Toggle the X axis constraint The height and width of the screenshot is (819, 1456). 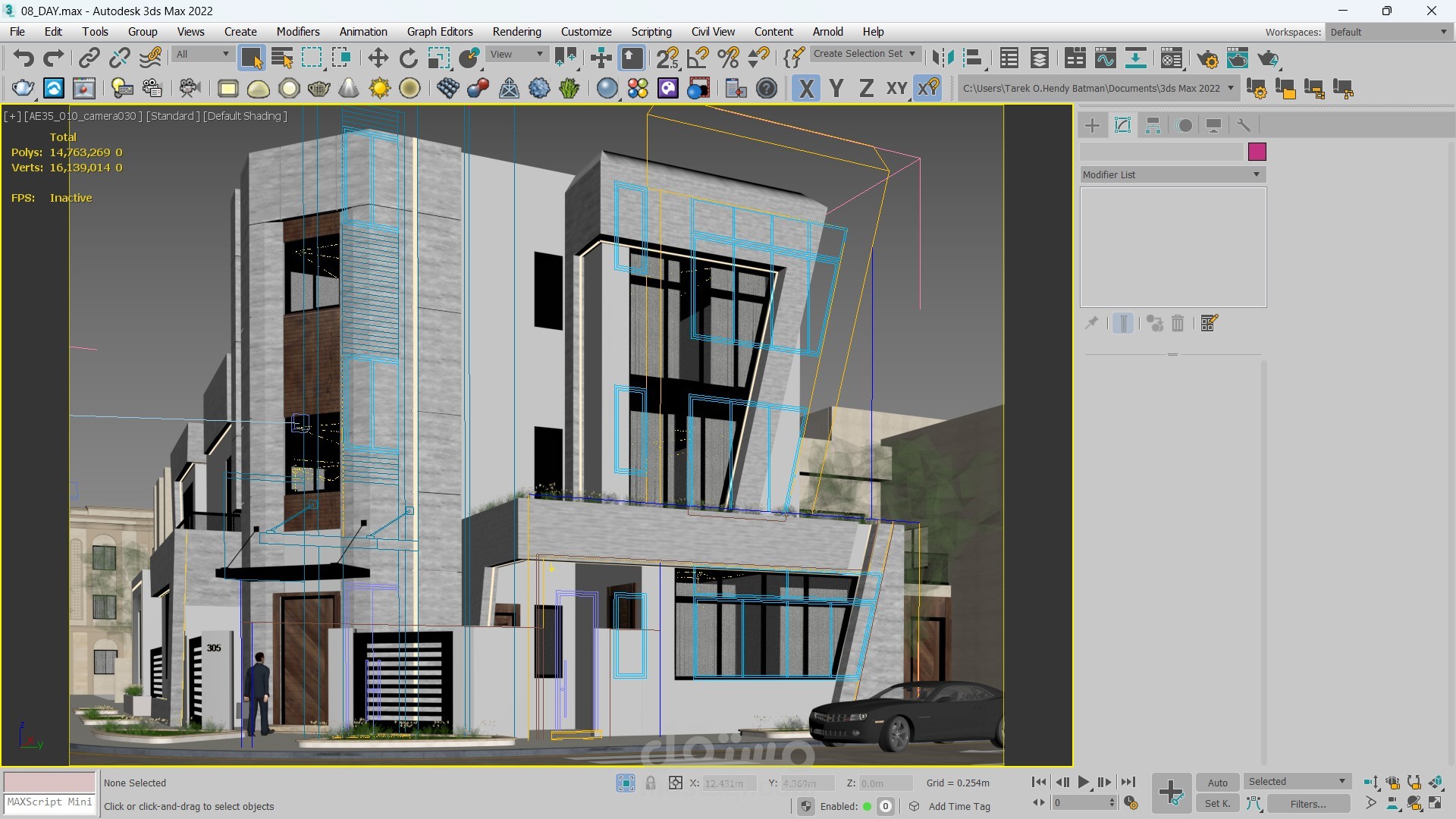[806, 89]
